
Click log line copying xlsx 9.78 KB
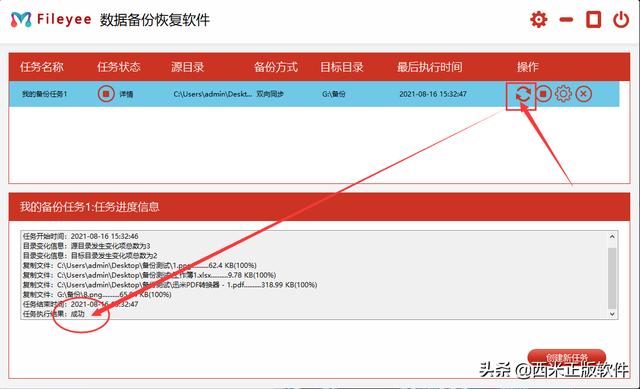149,276
